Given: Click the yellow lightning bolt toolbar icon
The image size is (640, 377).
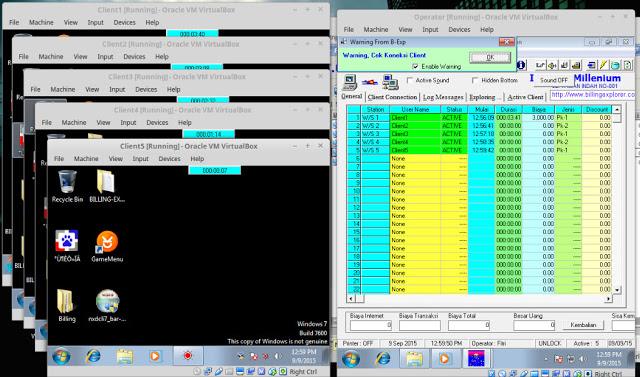Looking at the screenshot, I should pos(603,65).
